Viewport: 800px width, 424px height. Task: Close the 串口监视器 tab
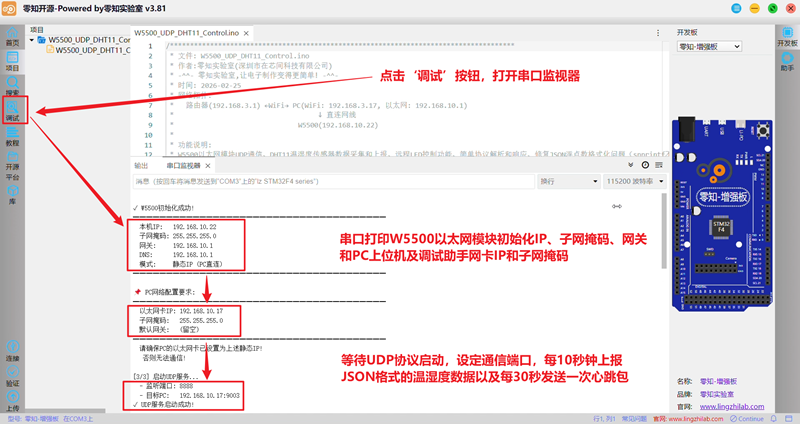[x=208, y=165]
